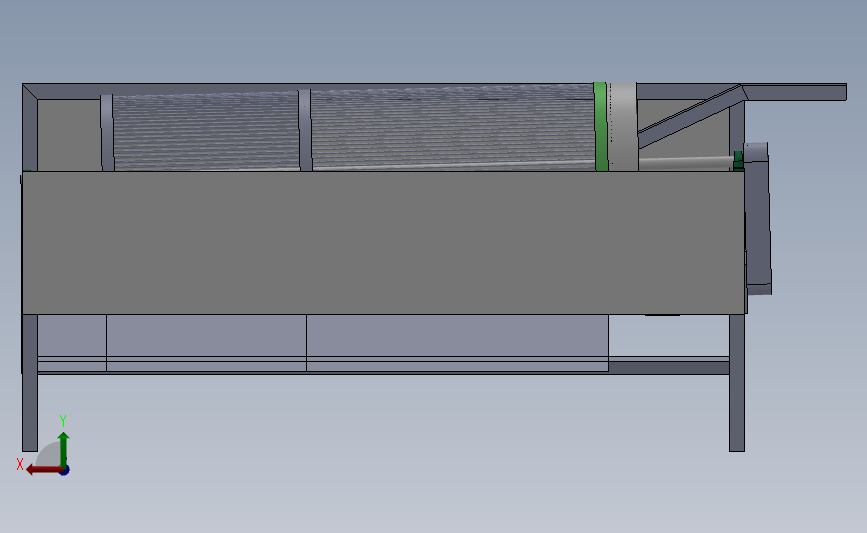
Task: Select the horizontal drive shaft near motor
Action: [x=686, y=163]
